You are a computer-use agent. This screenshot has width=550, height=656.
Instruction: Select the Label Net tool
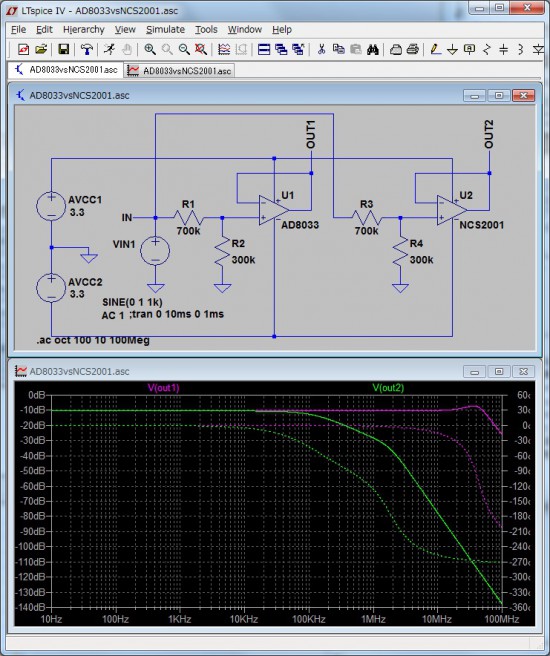coord(470,50)
